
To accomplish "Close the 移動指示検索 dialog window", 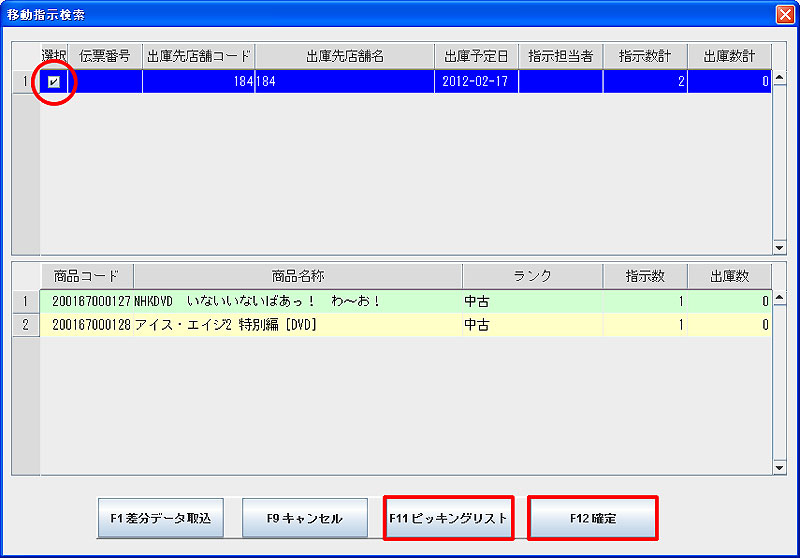I will (x=784, y=14).
